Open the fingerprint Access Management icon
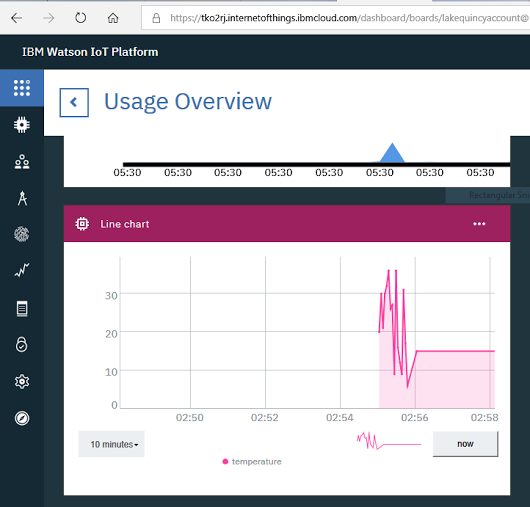 coord(22,234)
